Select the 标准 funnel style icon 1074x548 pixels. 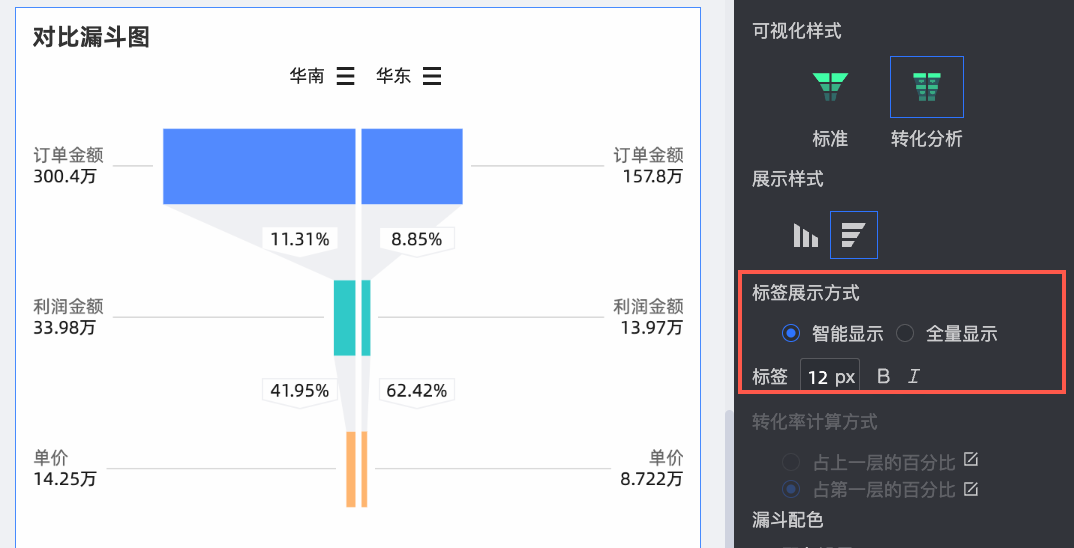(x=830, y=88)
